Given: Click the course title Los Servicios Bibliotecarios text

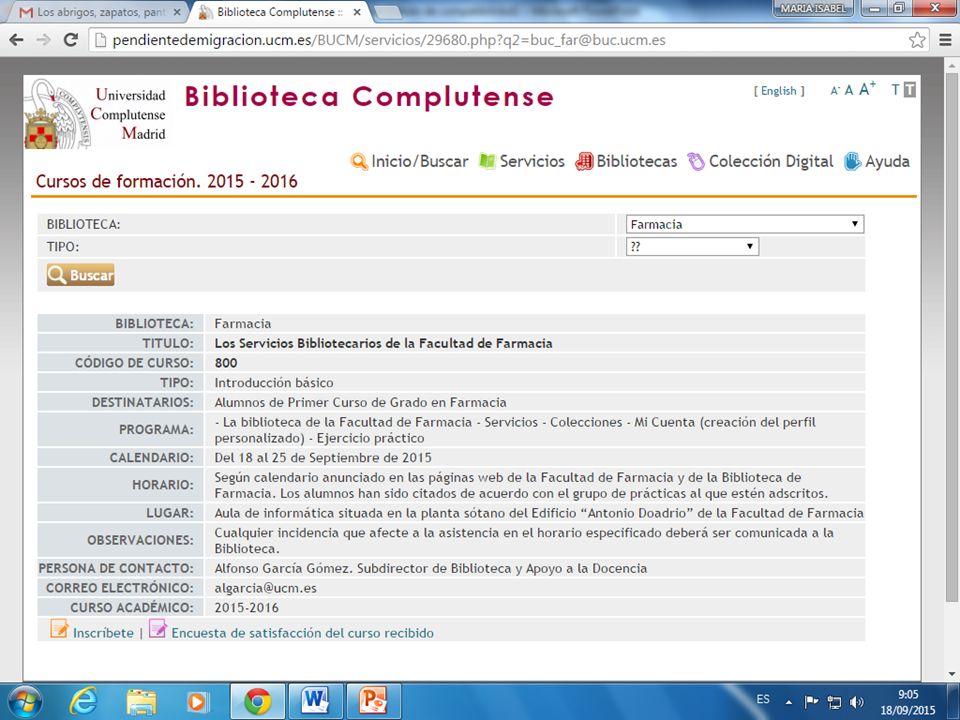Looking at the screenshot, I should [383, 343].
